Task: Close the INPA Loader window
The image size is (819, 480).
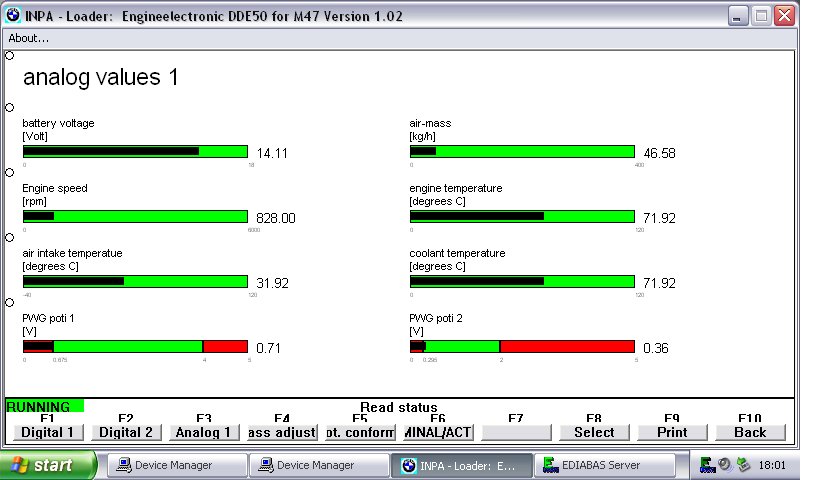Action: (x=784, y=16)
